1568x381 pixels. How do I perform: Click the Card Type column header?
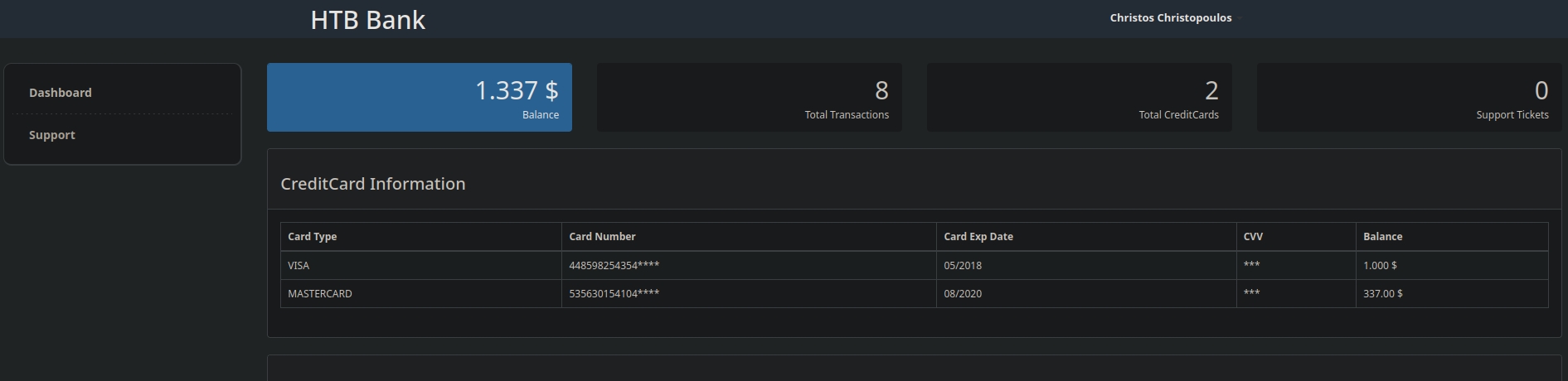coord(312,237)
